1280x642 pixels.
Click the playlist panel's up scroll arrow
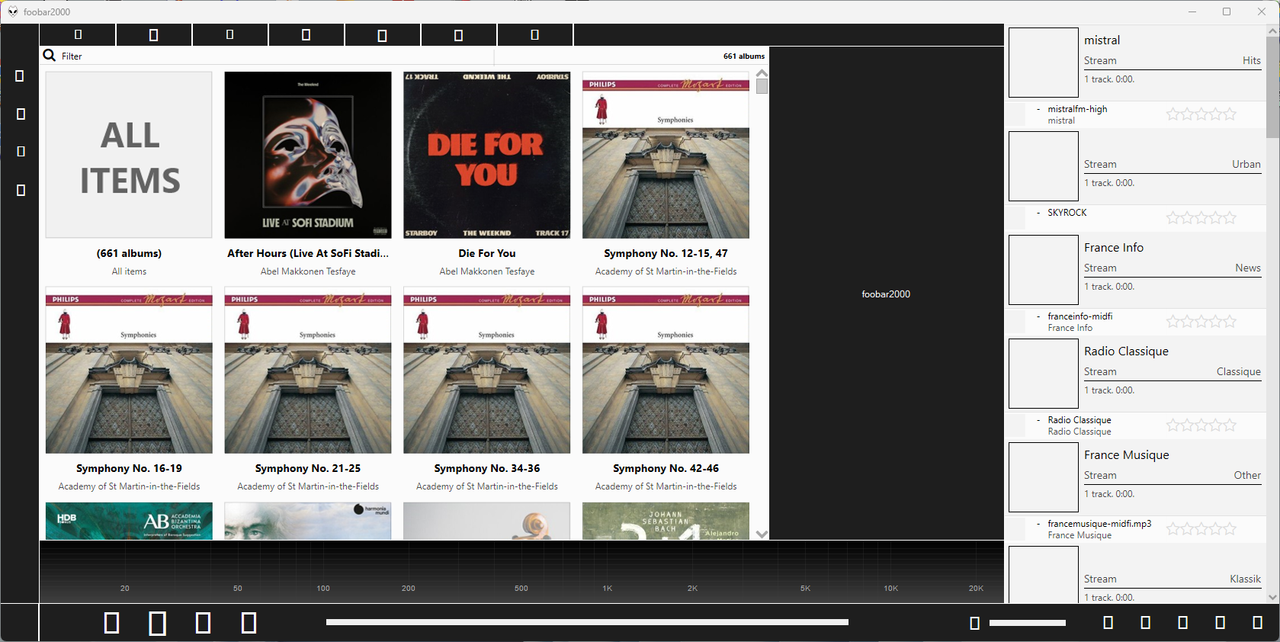[1273, 31]
